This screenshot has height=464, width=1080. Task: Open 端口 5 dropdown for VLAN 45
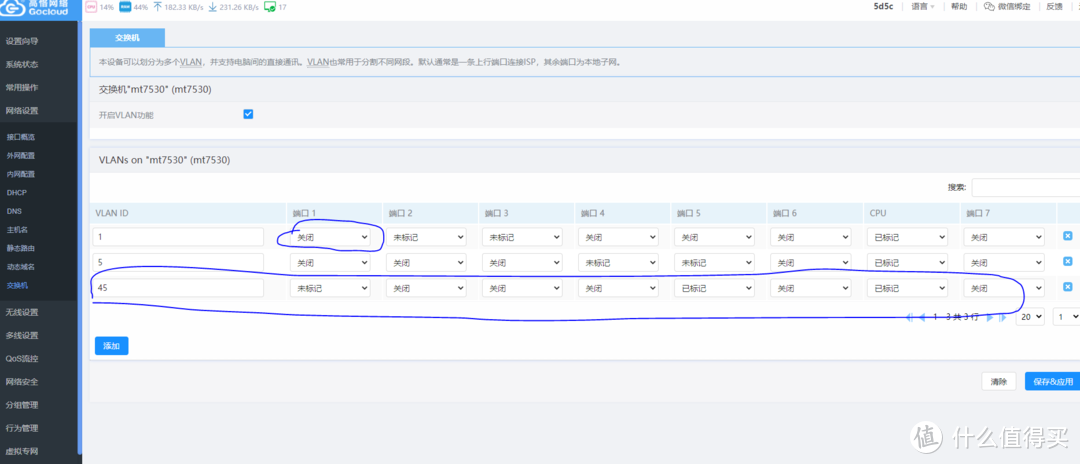tap(714, 288)
